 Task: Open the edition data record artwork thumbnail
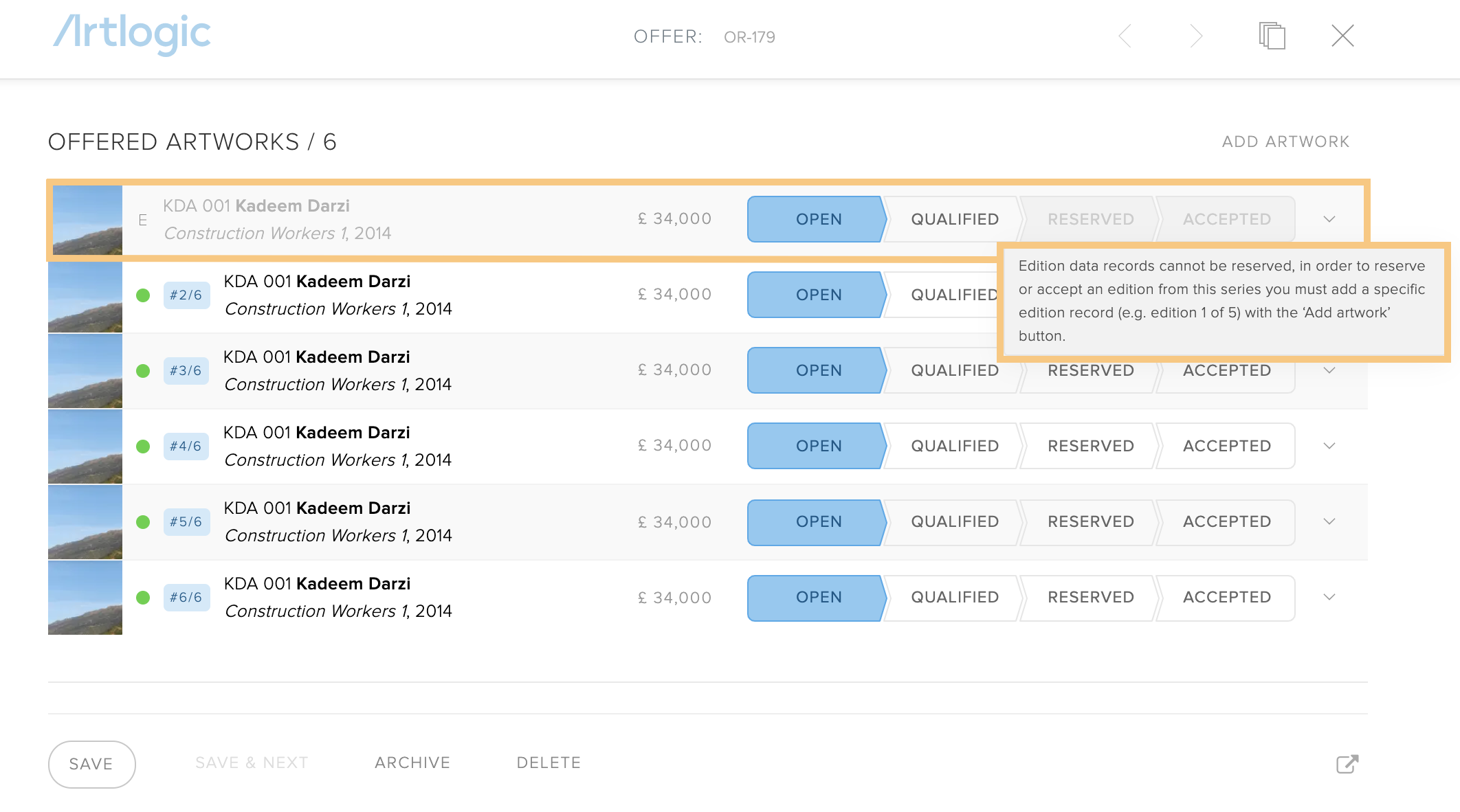(87, 220)
